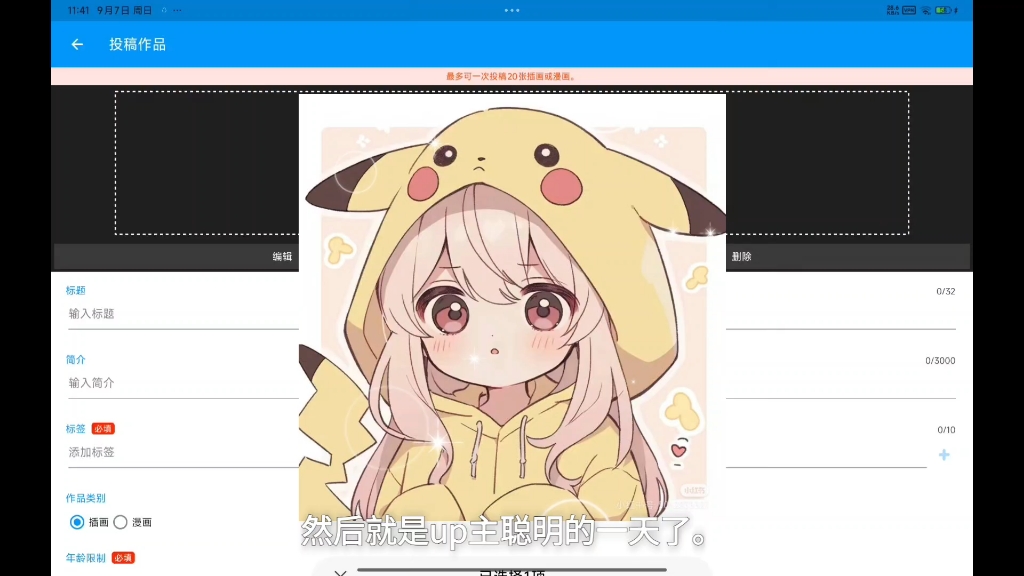Tap the Pikachu girl overlay image

tap(512, 307)
